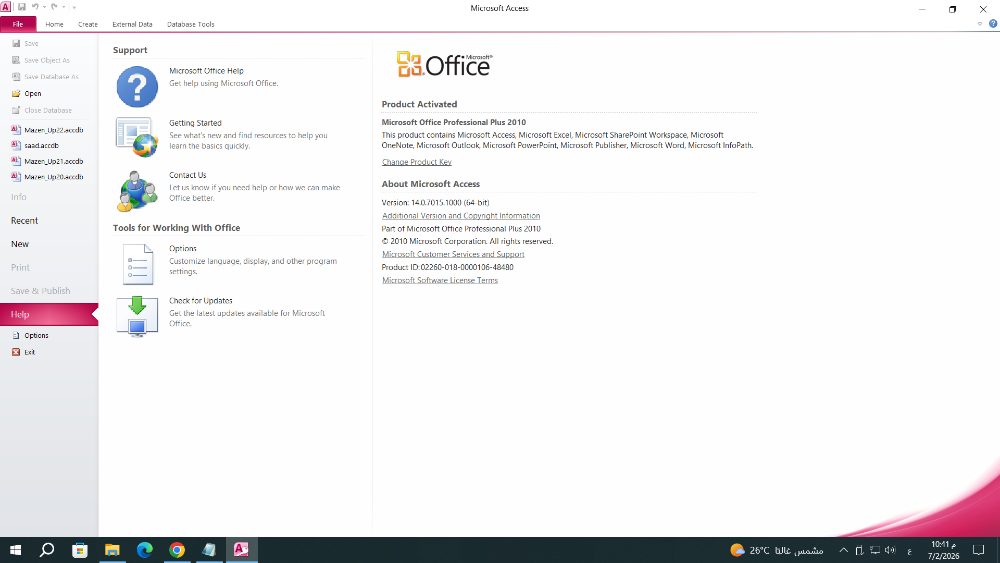Click Exit in the File sidebar
This screenshot has width=1000, height=563.
click(29, 352)
